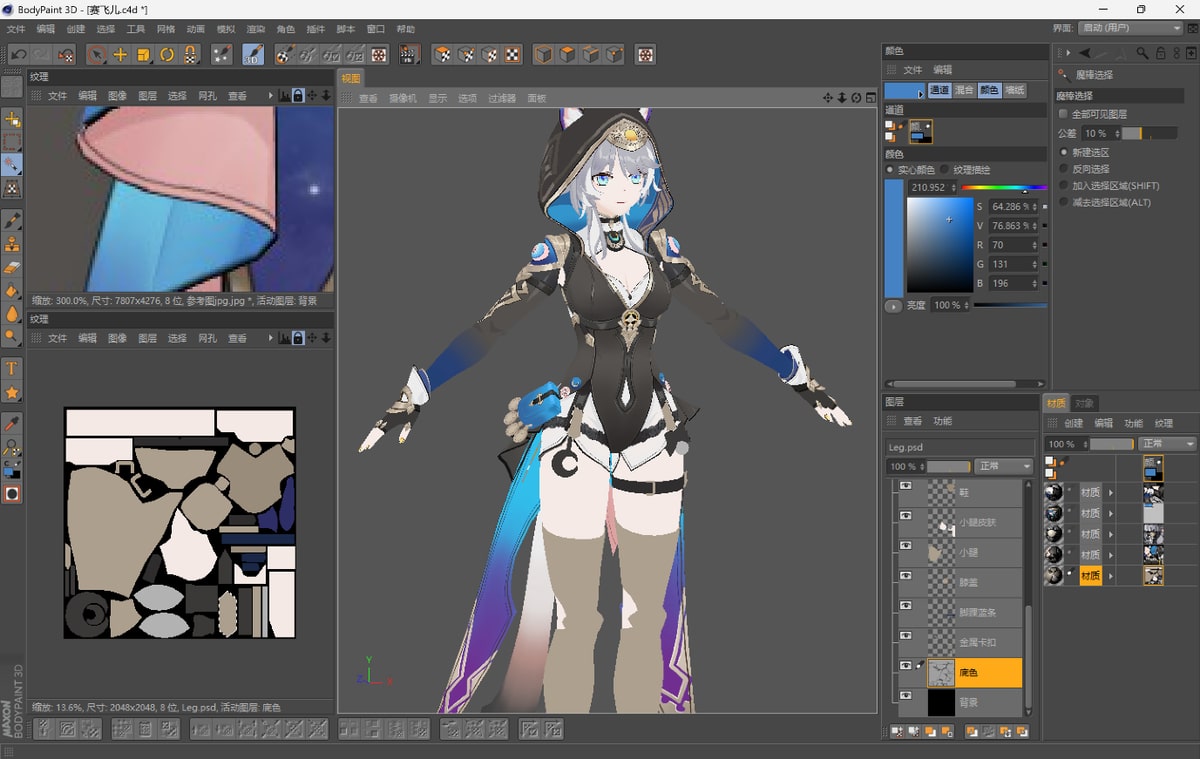1200x759 pixels.
Task: Select the 反向选择 radio option
Action: tap(1064, 169)
